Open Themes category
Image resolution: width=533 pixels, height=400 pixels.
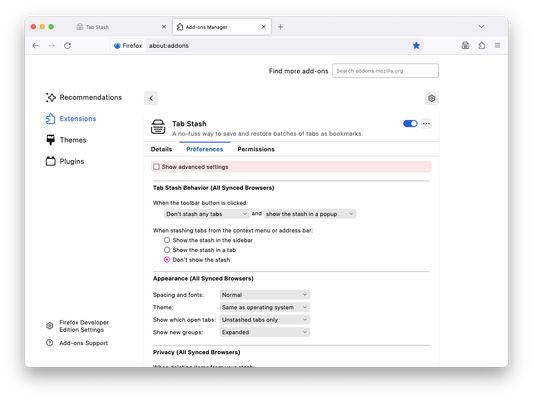(x=66, y=140)
